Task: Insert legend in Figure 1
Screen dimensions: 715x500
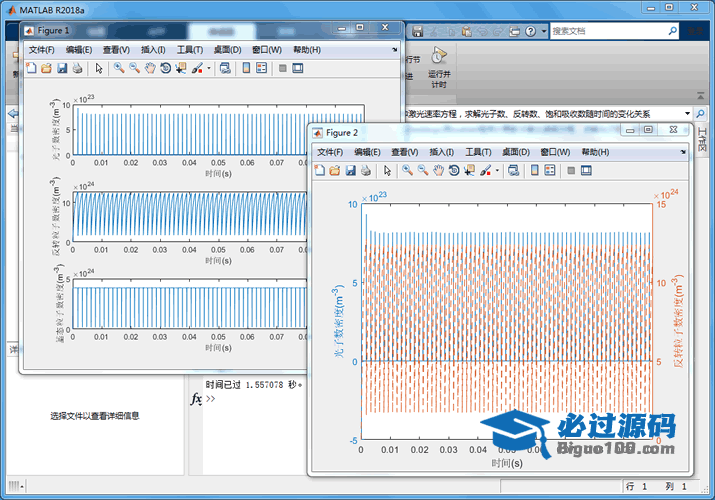Action: 262,68
